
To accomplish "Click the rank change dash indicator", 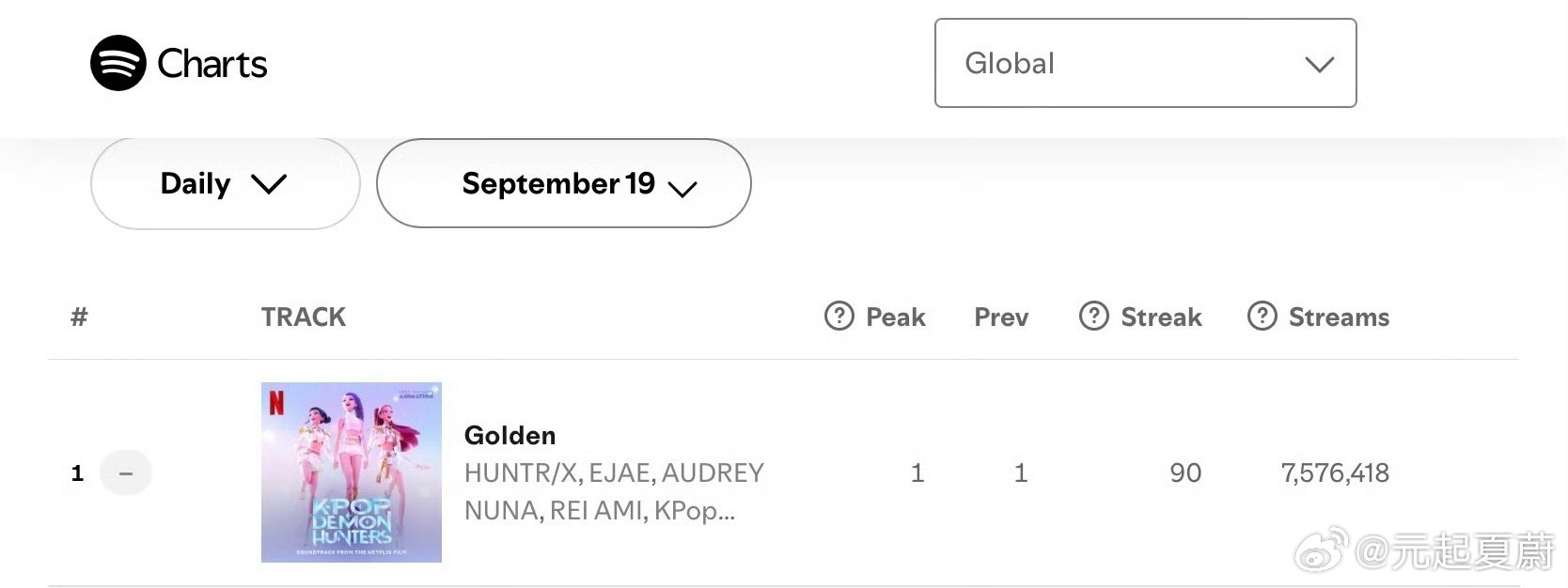I will pos(126,472).
